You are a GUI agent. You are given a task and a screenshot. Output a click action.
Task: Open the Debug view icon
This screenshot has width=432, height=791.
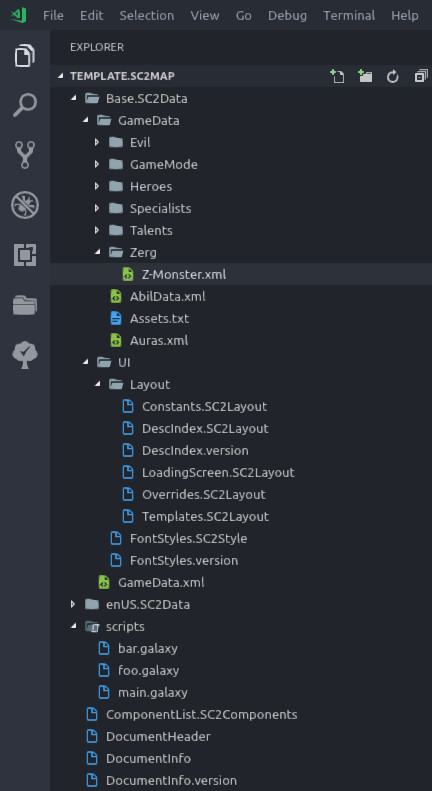pos(25,205)
